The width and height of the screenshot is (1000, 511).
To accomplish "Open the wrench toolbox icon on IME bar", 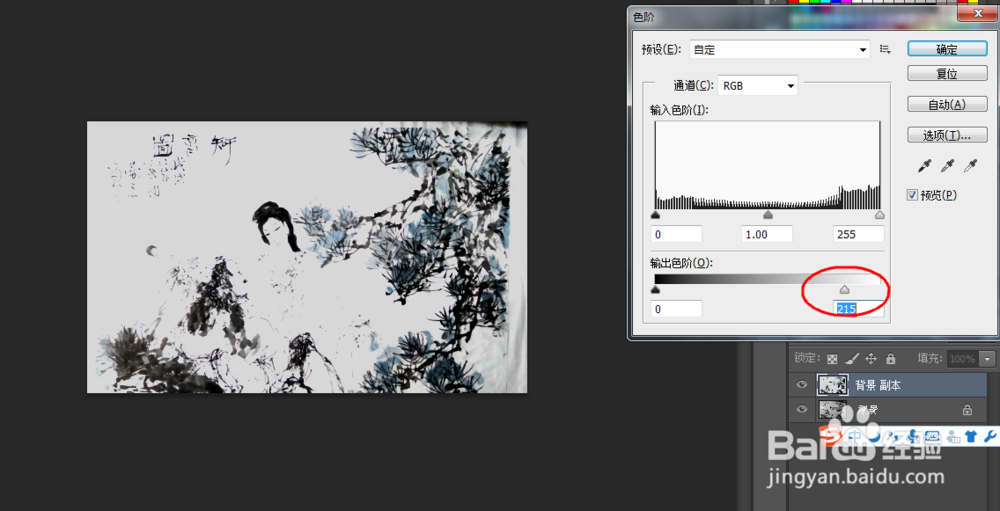I will coord(990,436).
